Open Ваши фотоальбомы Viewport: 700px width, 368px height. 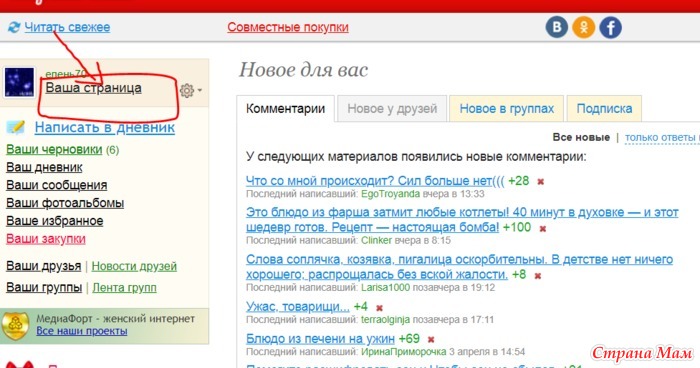point(65,203)
